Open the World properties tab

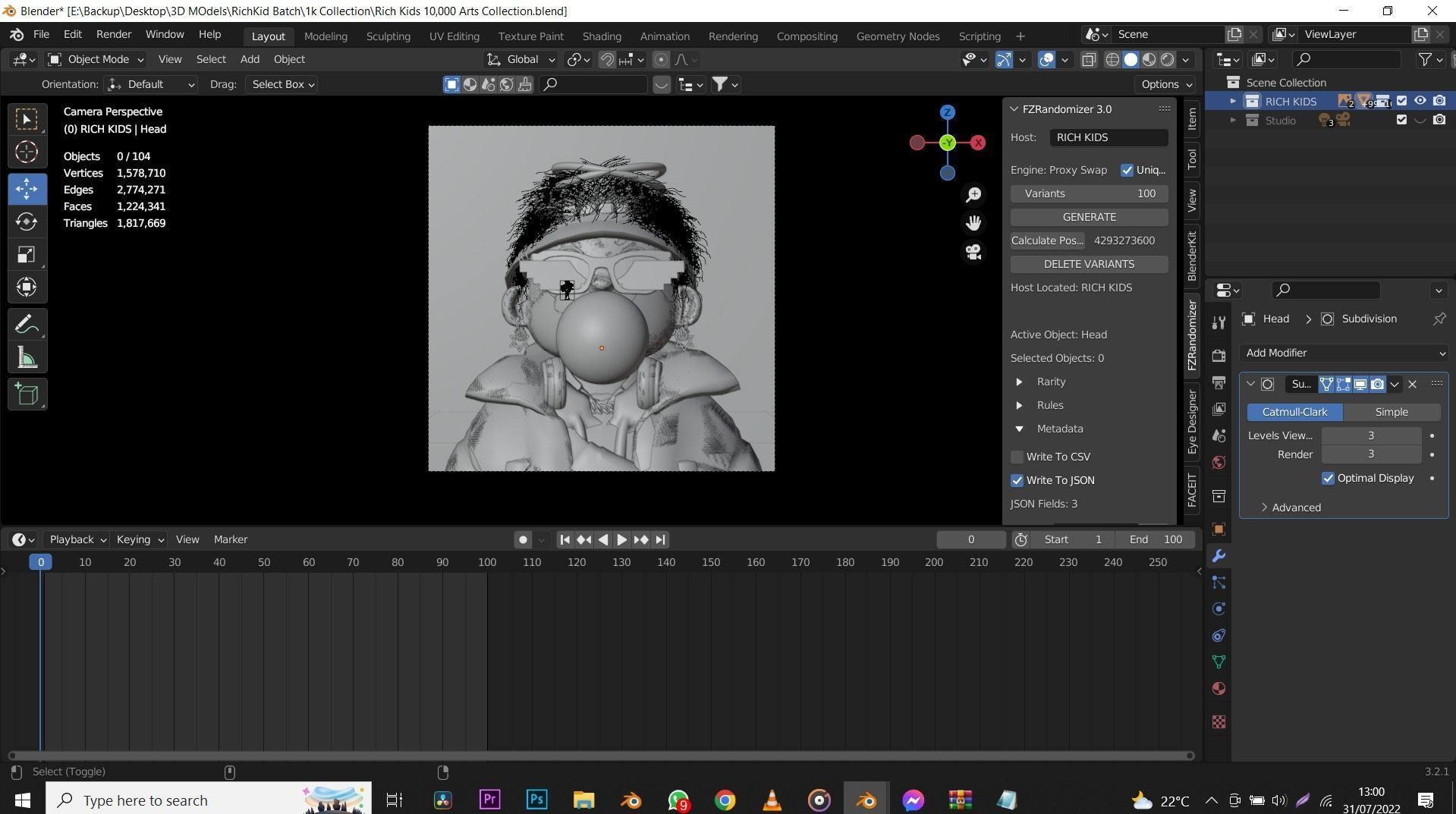[x=1219, y=463]
